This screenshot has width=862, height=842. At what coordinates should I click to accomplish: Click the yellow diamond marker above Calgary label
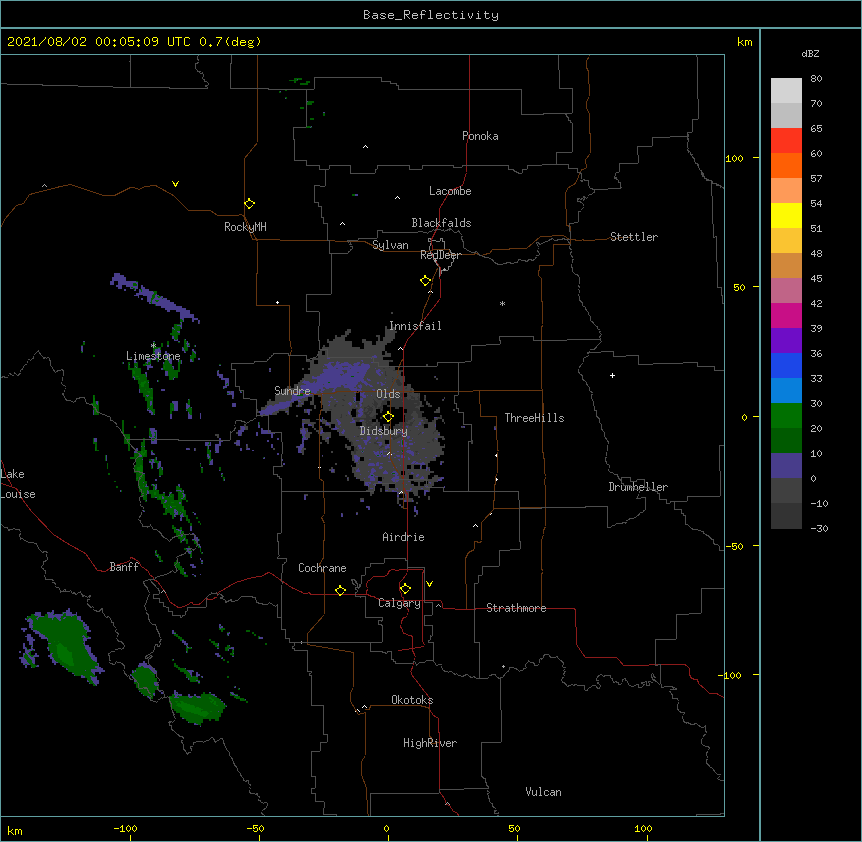[x=405, y=589]
